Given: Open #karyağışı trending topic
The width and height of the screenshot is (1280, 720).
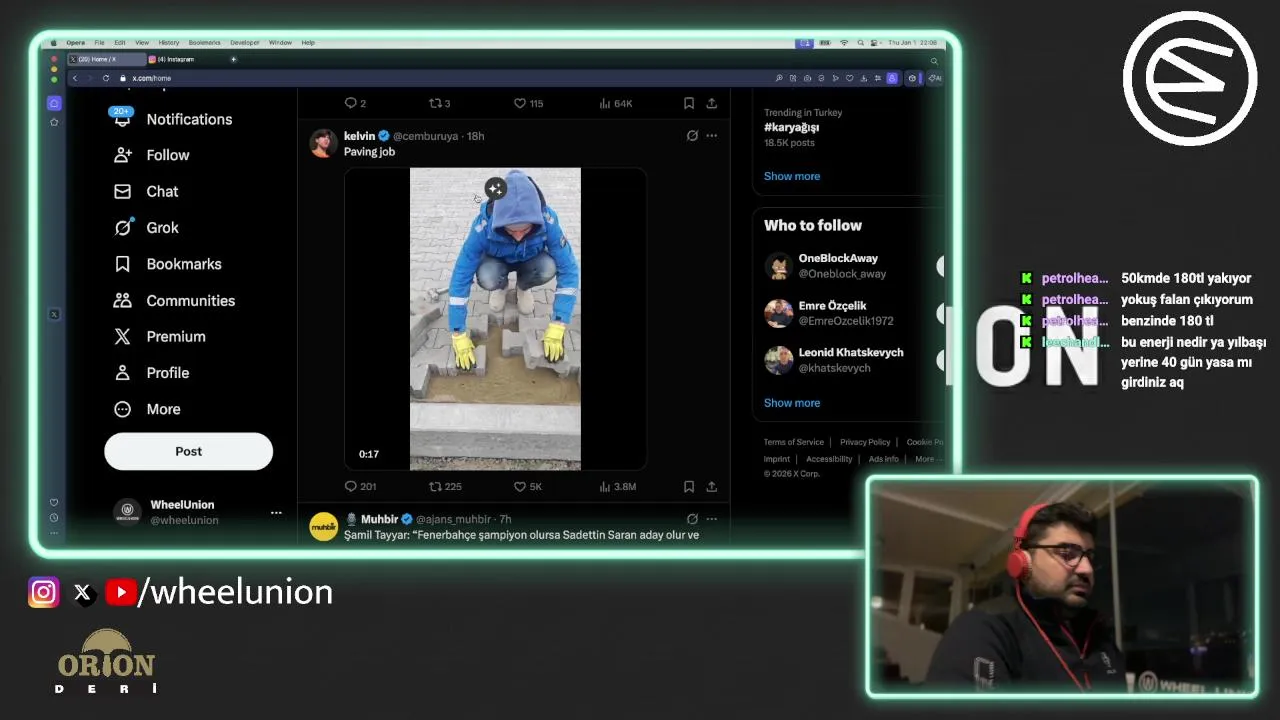Looking at the screenshot, I should 791,127.
